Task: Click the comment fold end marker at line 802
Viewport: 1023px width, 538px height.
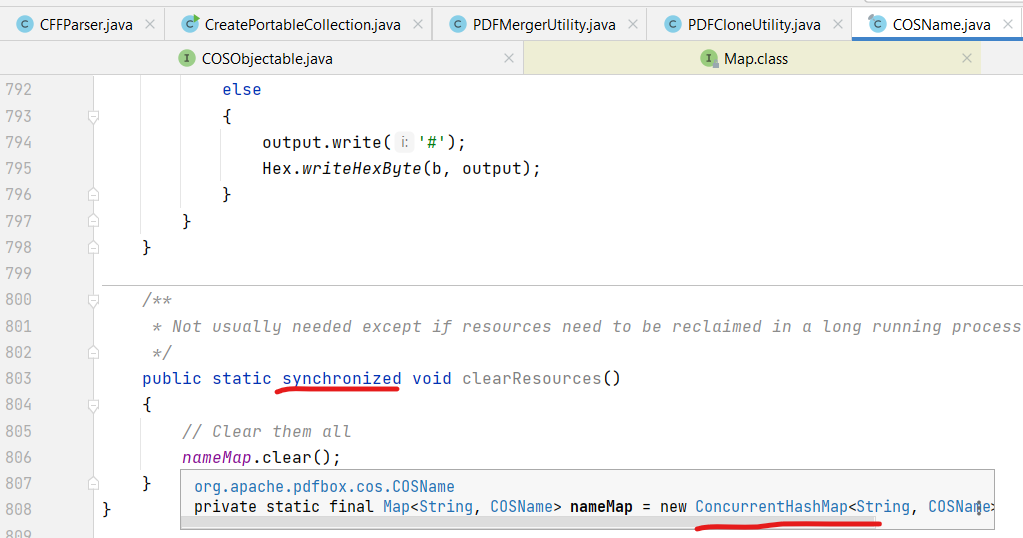Action: 93,352
